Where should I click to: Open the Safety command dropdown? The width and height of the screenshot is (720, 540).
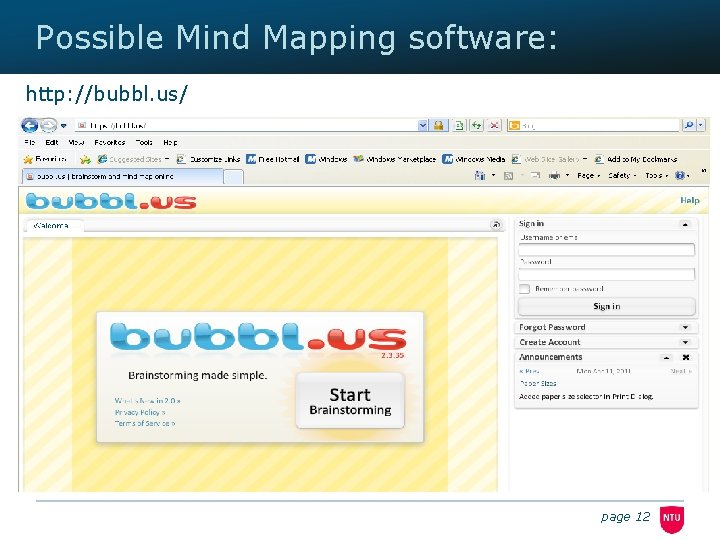[x=622, y=175]
